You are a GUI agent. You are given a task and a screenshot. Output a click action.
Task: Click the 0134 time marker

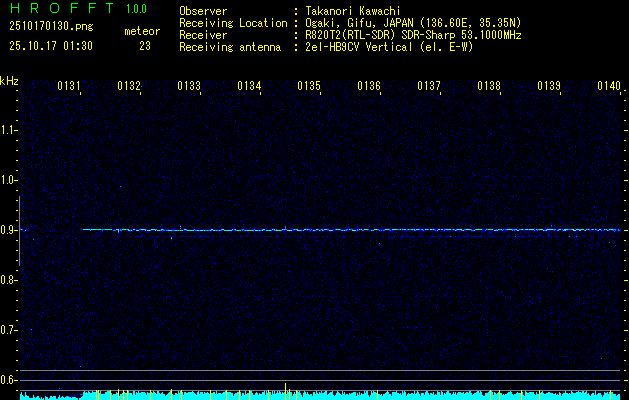249,86
